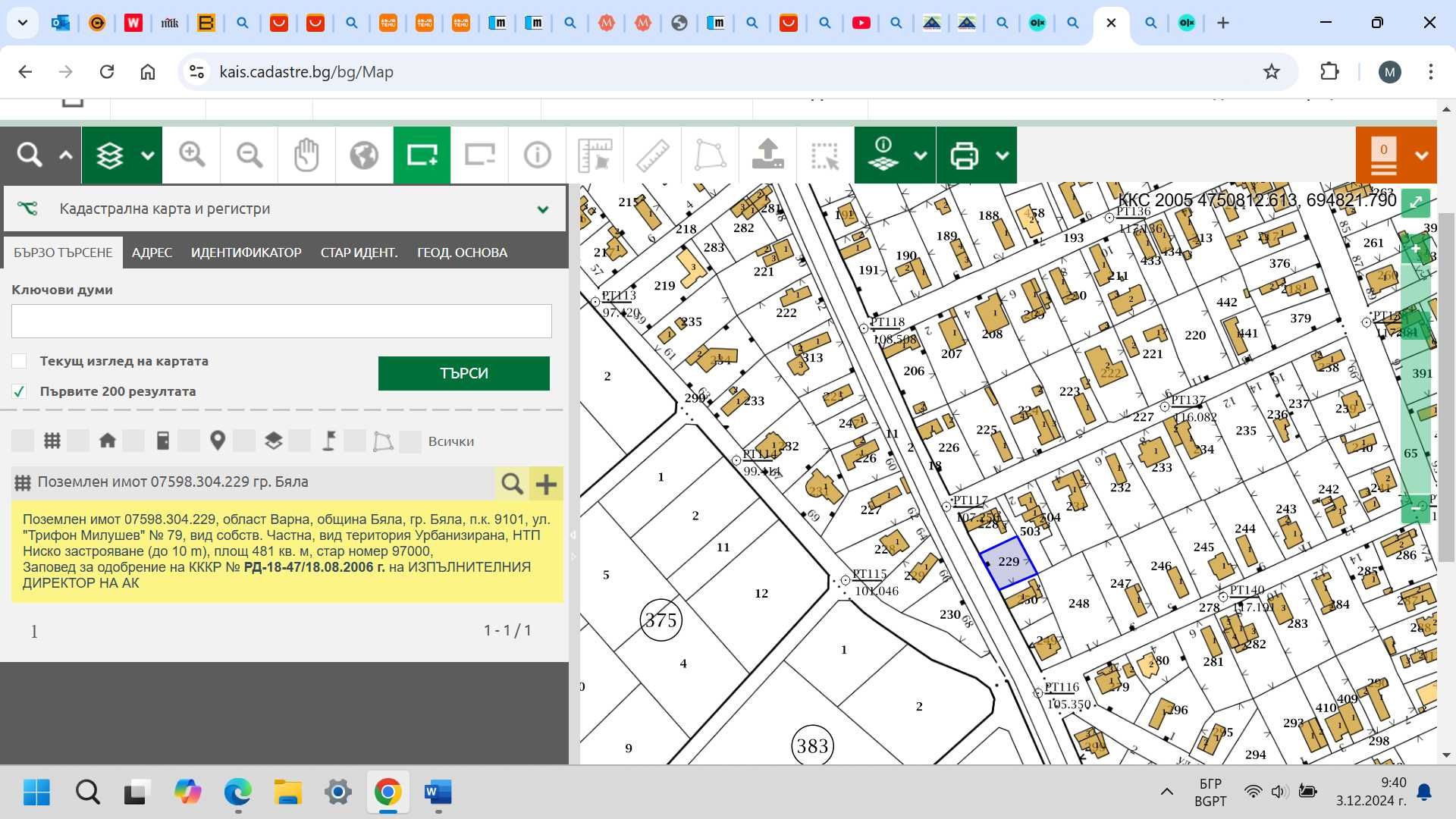Viewport: 1456px width, 819px height.
Task: Select the zoom in tool
Action: [192, 155]
